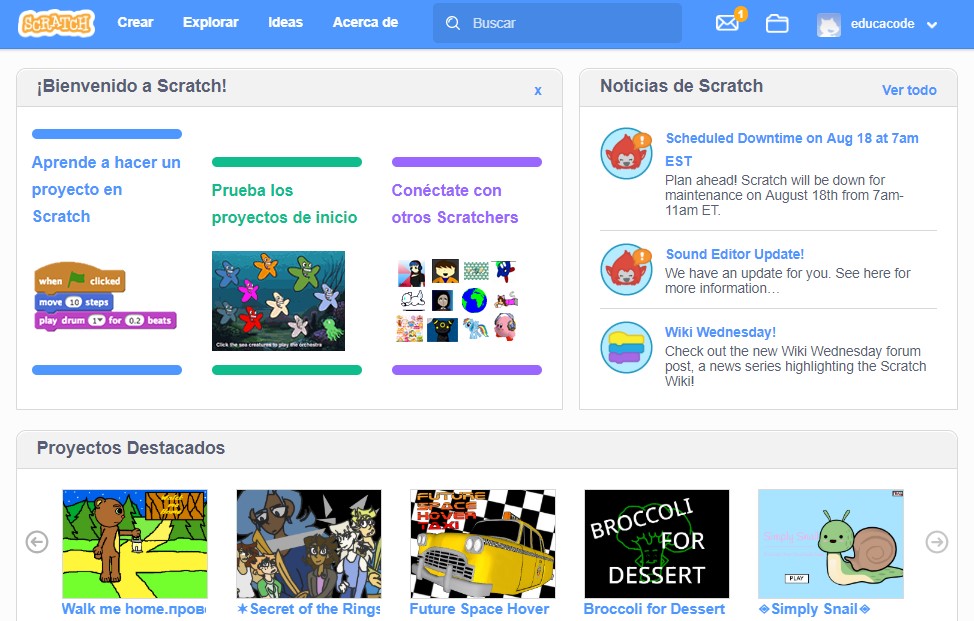Click the 'Secret of the Rings' title

309,609
